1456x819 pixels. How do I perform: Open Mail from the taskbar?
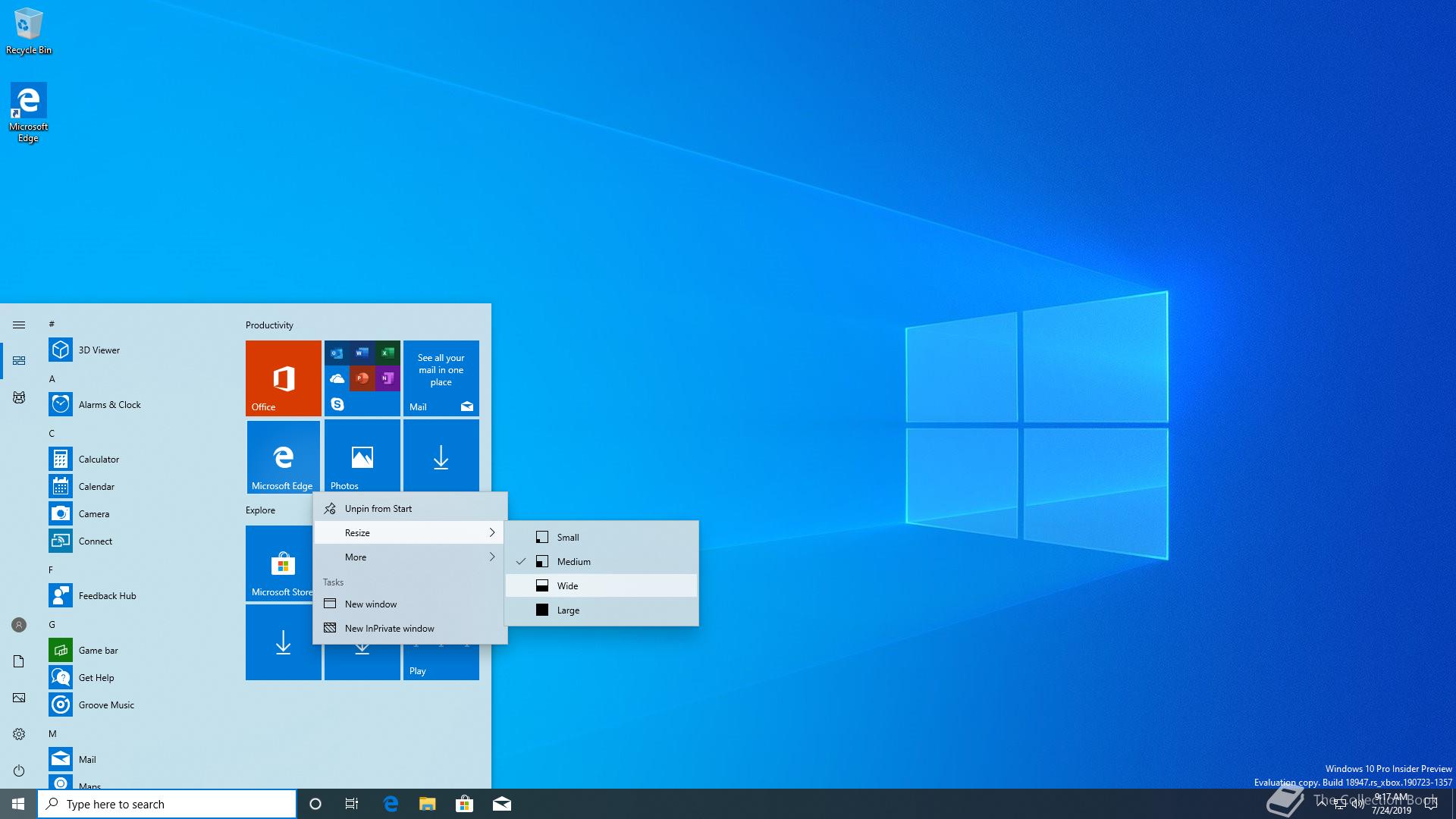point(502,804)
